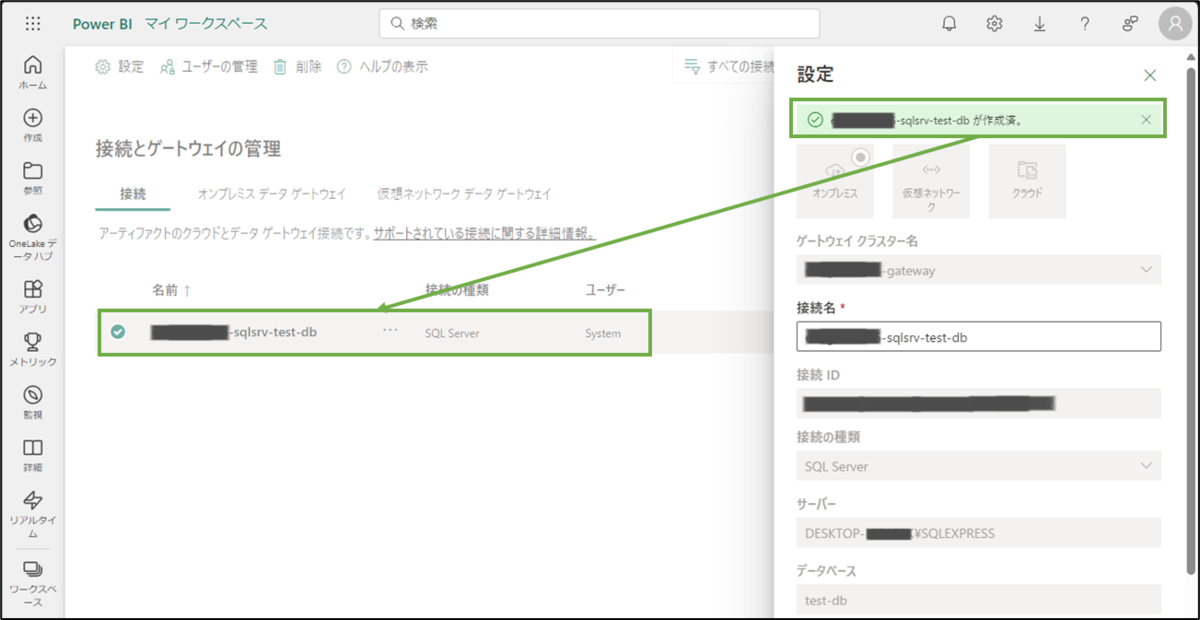Select the 仮想ネットワーク connection type tile
The width and height of the screenshot is (1200, 620).
tap(931, 181)
